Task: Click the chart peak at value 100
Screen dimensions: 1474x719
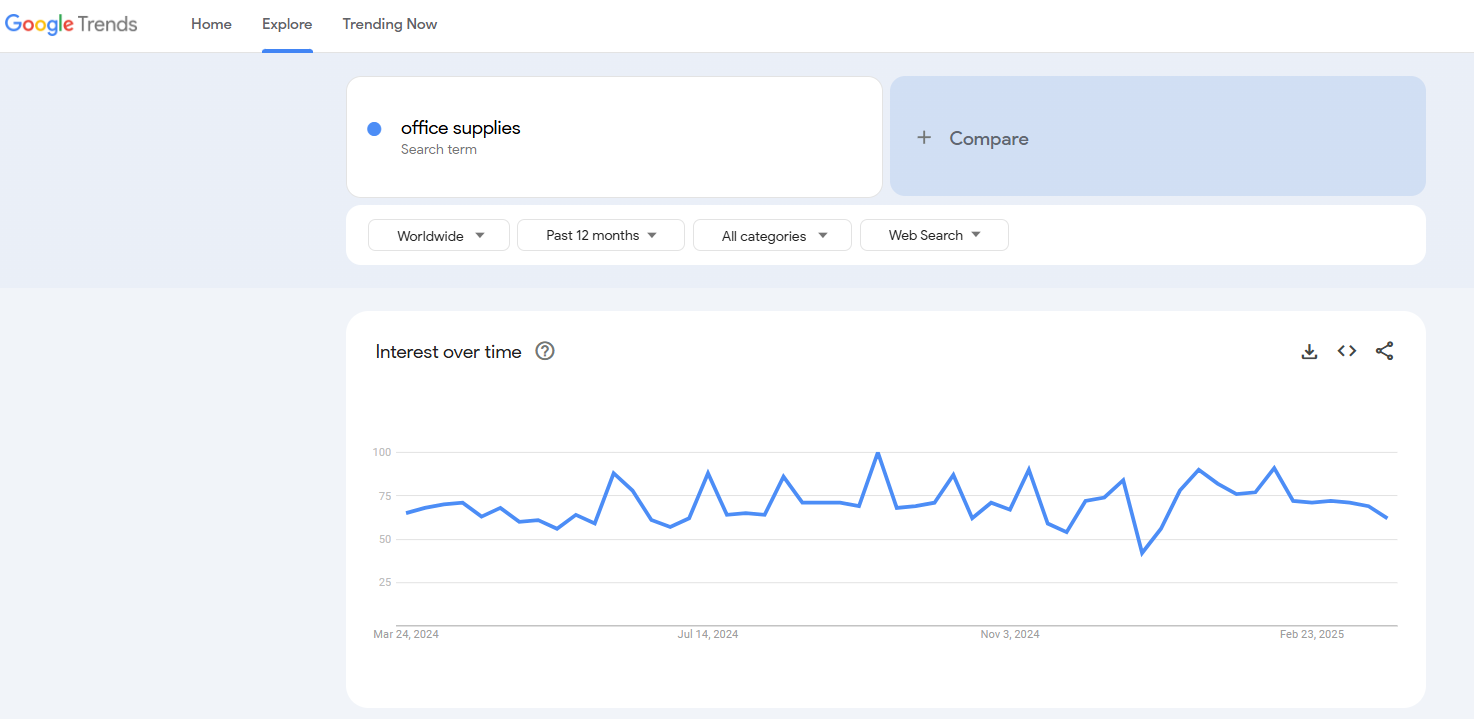Action: point(878,453)
